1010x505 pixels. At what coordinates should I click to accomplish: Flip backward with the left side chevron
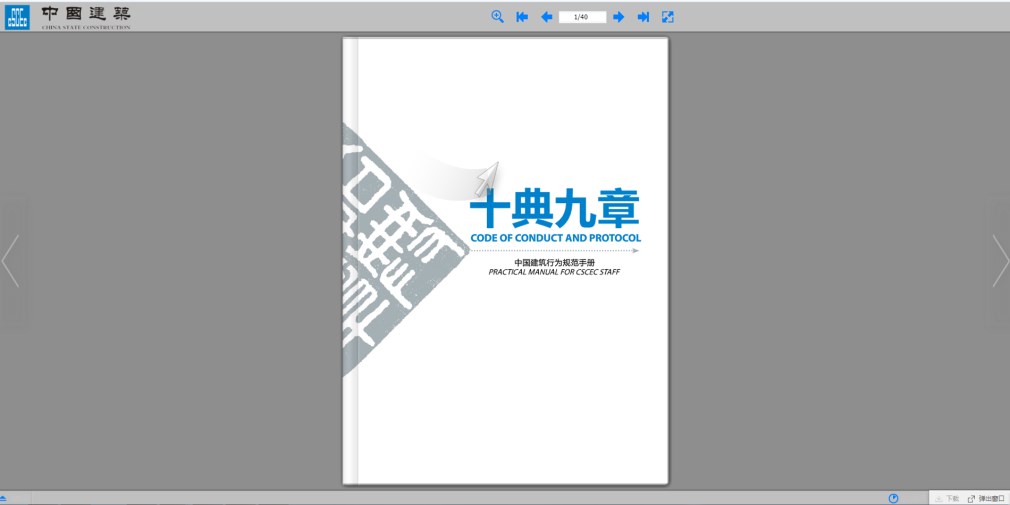[x=10, y=261]
